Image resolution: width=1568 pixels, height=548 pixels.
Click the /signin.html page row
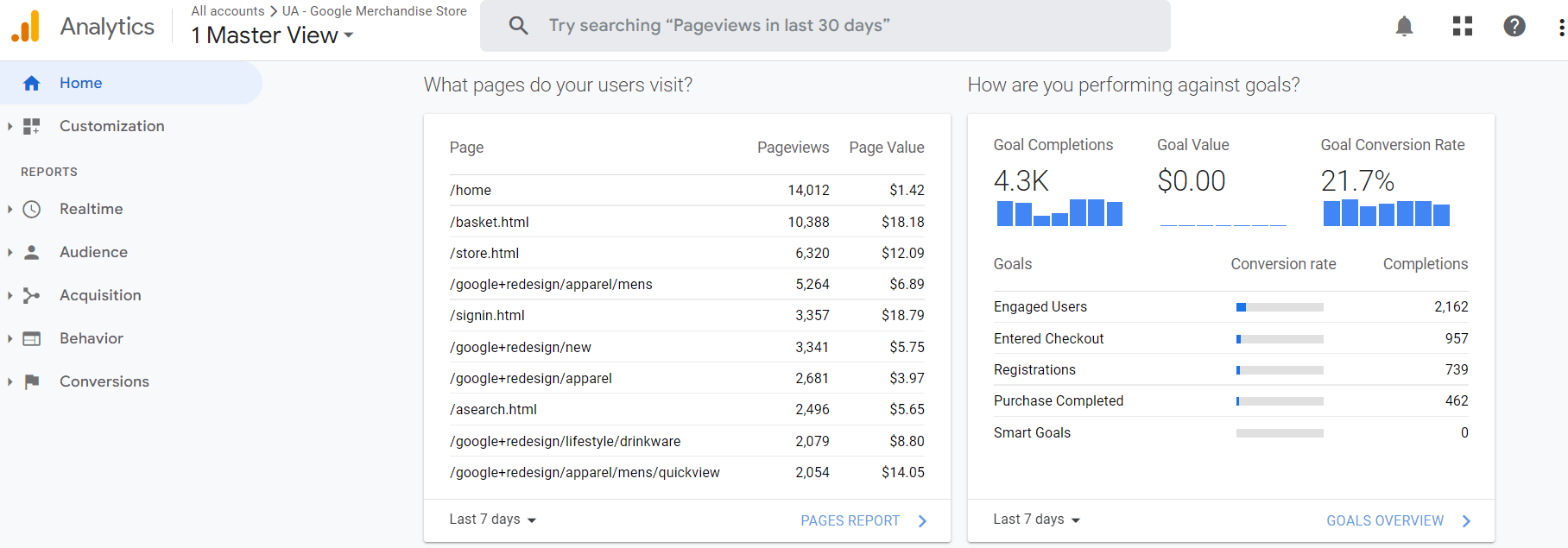coord(686,316)
